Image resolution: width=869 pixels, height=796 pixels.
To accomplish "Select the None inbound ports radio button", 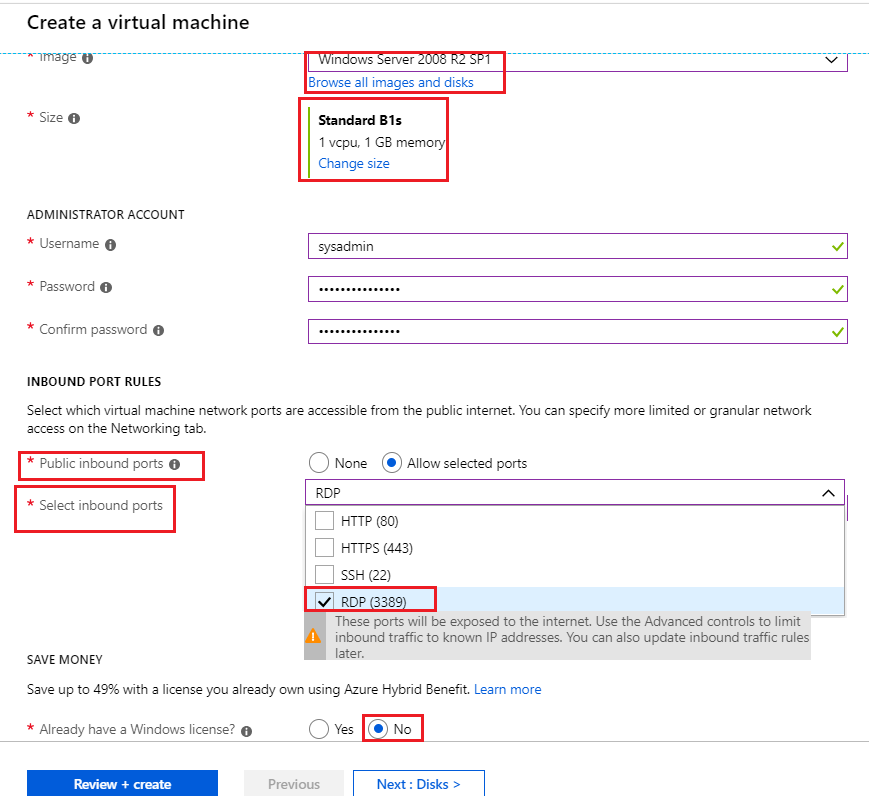I will [319, 463].
